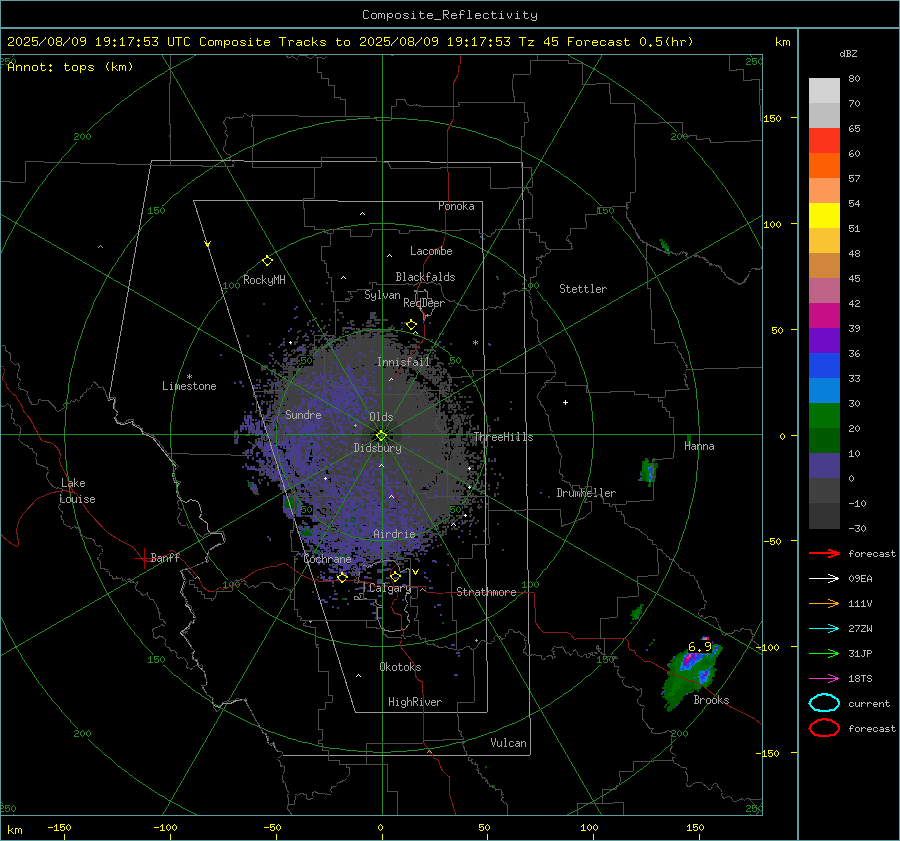Pick the purple swatch in dBZ scale

824,340
